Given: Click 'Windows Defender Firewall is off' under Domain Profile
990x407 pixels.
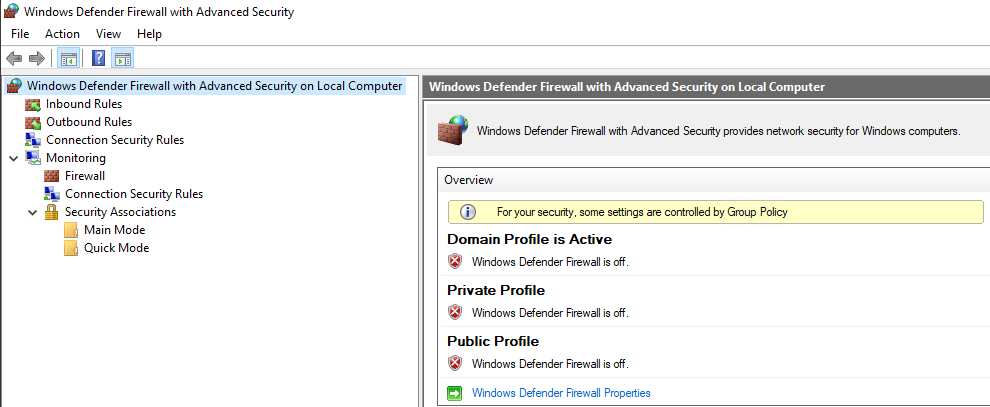Looking at the screenshot, I should pos(551,262).
